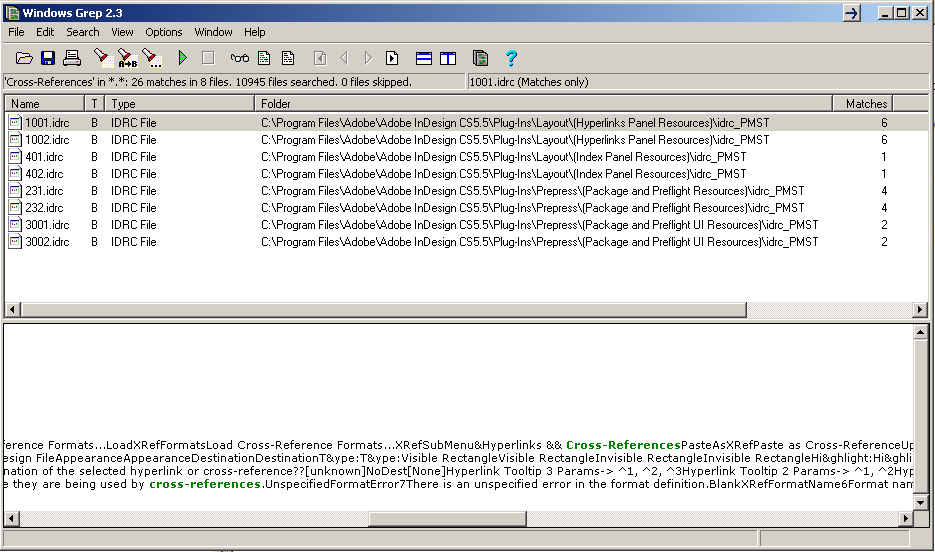Select the 1001.idrc result row
This screenshot has height=552, width=935.
point(466,123)
